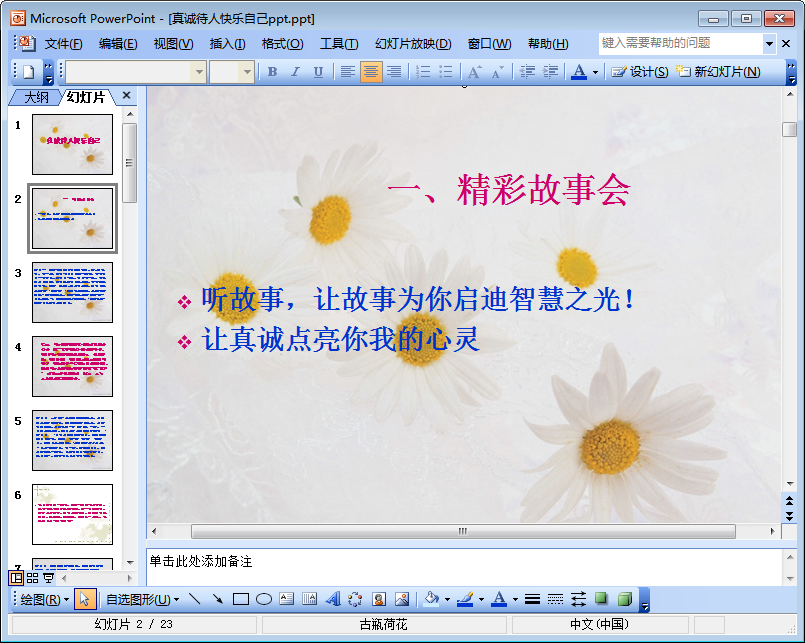Image resolution: width=805 pixels, height=643 pixels.
Task: Insert WordArt
Action: (x=333, y=599)
